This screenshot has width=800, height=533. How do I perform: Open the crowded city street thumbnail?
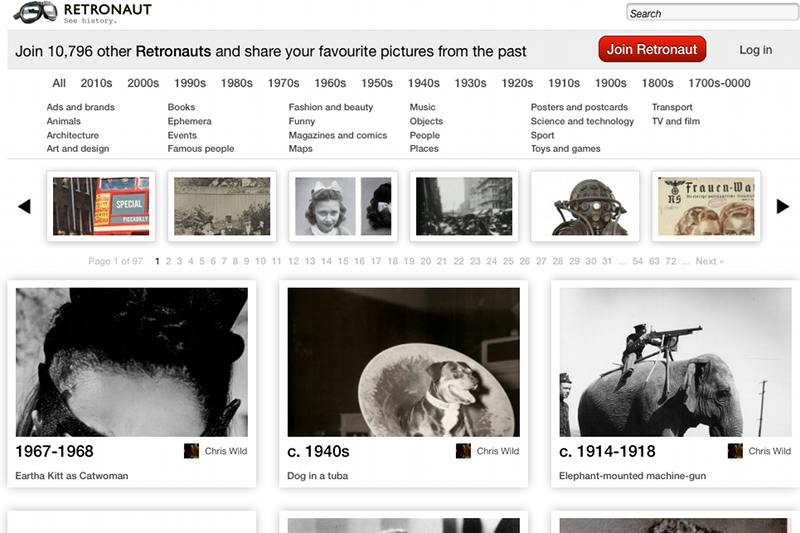point(464,206)
